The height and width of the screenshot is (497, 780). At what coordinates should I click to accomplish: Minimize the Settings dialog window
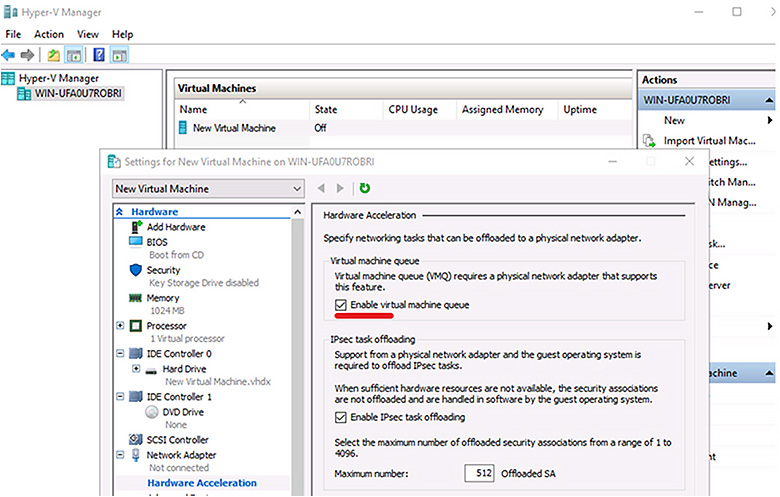click(613, 161)
